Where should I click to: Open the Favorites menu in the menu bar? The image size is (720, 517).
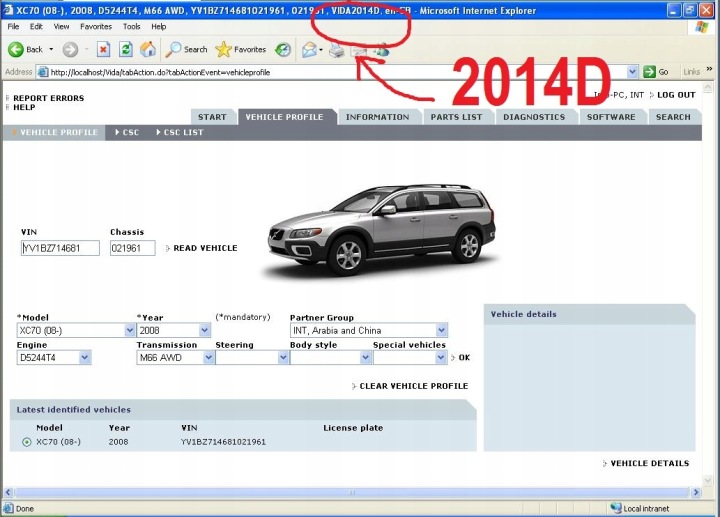(x=96, y=27)
